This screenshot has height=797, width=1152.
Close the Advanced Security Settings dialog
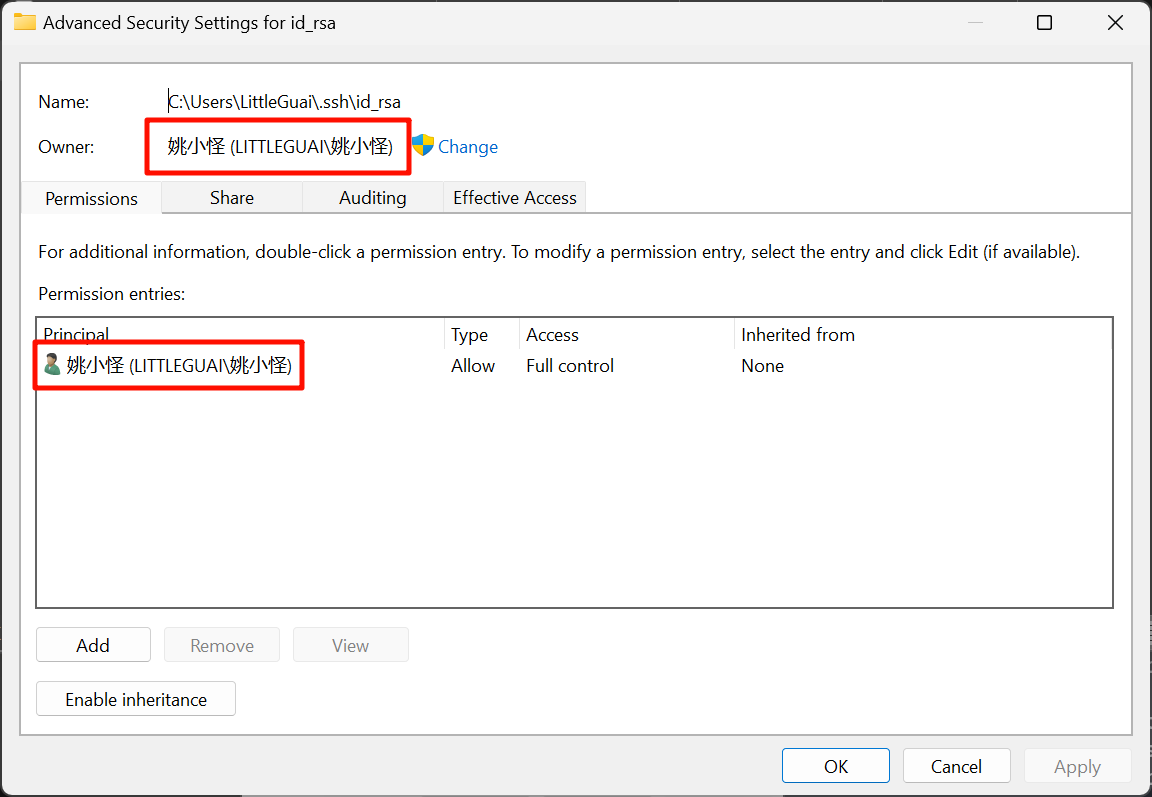point(1115,22)
